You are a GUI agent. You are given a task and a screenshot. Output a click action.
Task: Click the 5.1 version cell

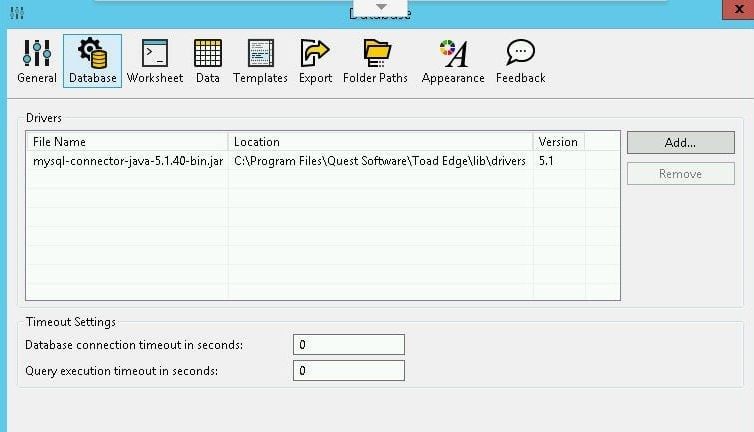pyautogui.click(x=559, y=161)
